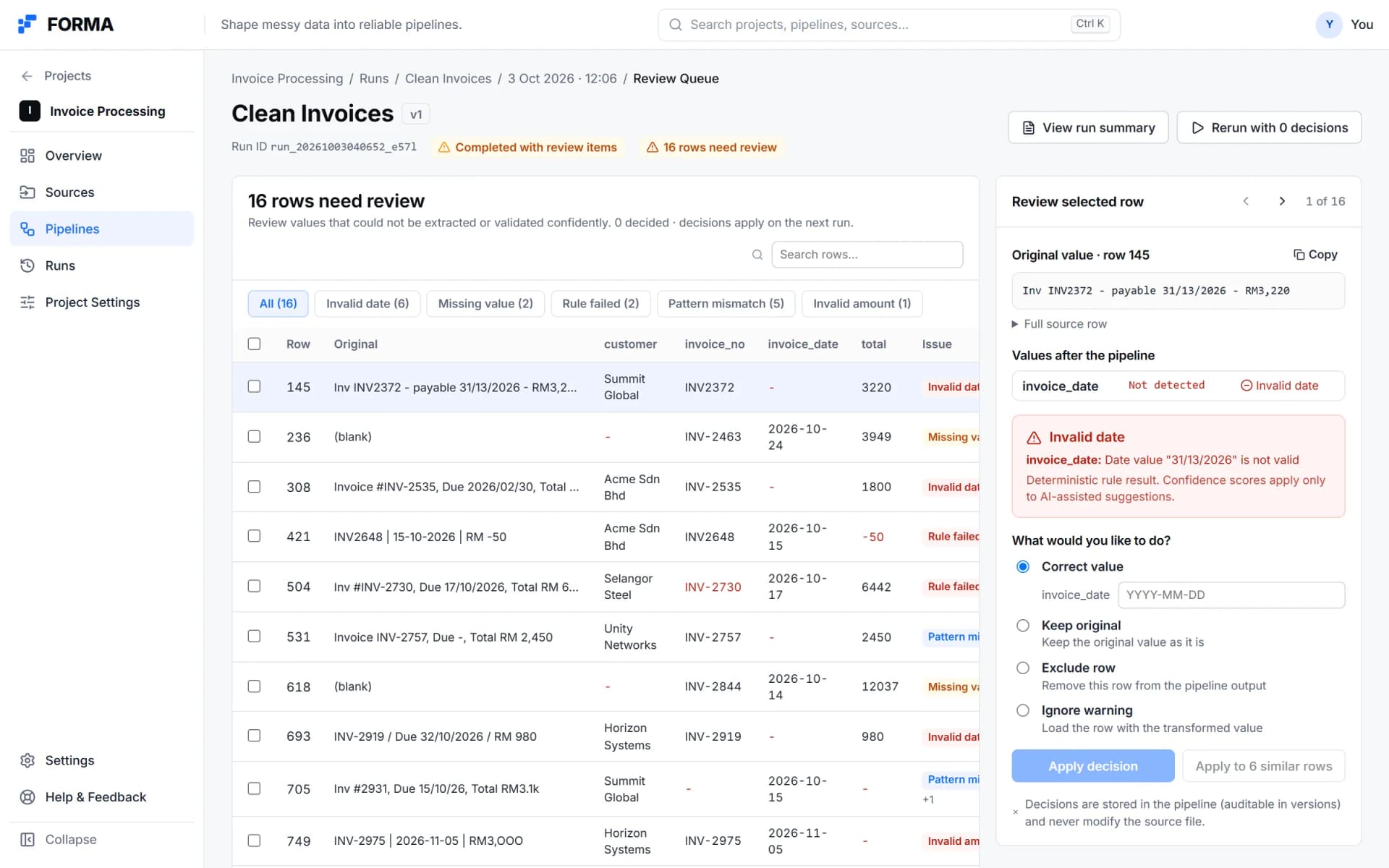Screen dimensions: 1389x868
Task: Click the Collapse sidebar icon
Action: 27,839
